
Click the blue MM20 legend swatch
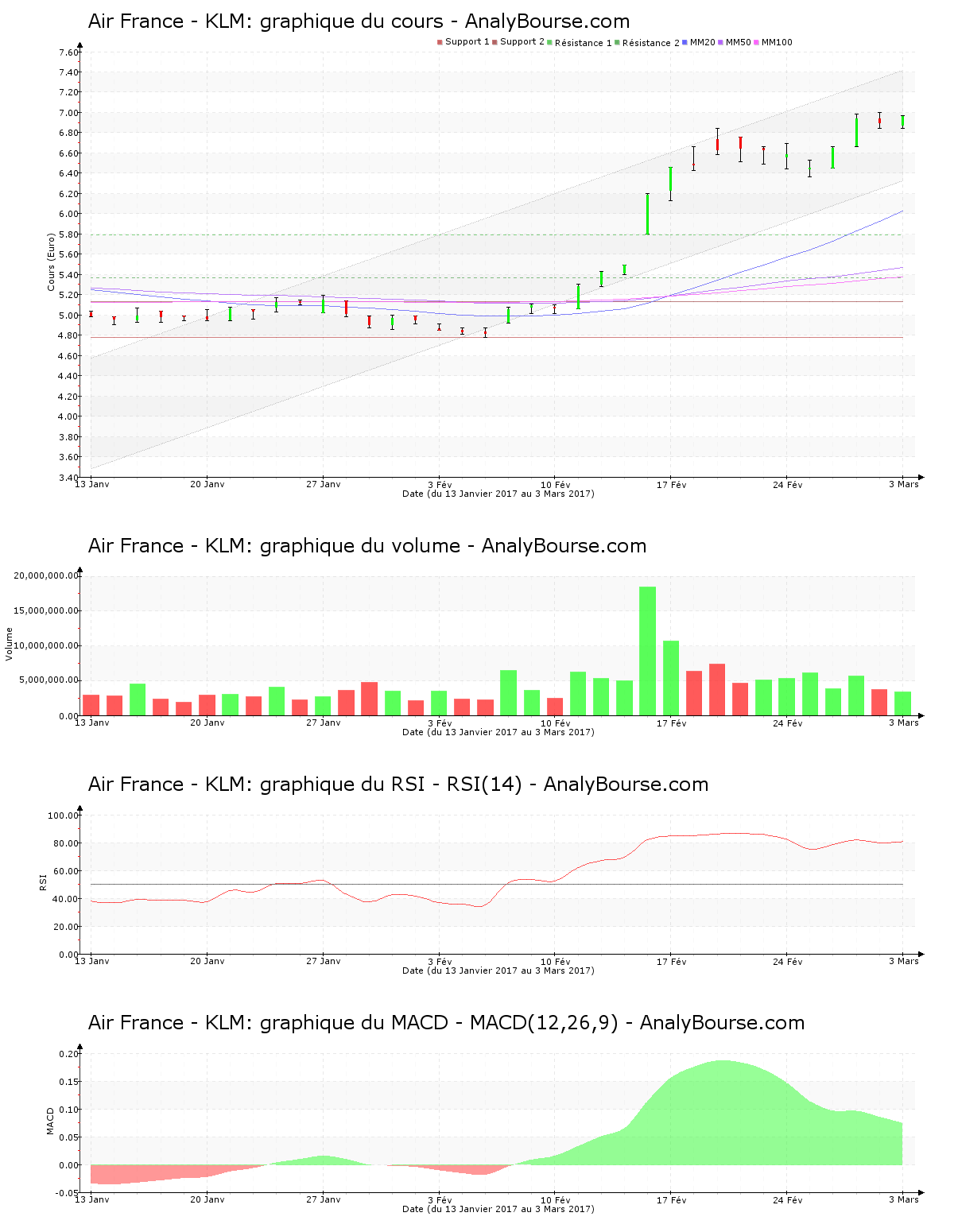(x=684, y=42)
